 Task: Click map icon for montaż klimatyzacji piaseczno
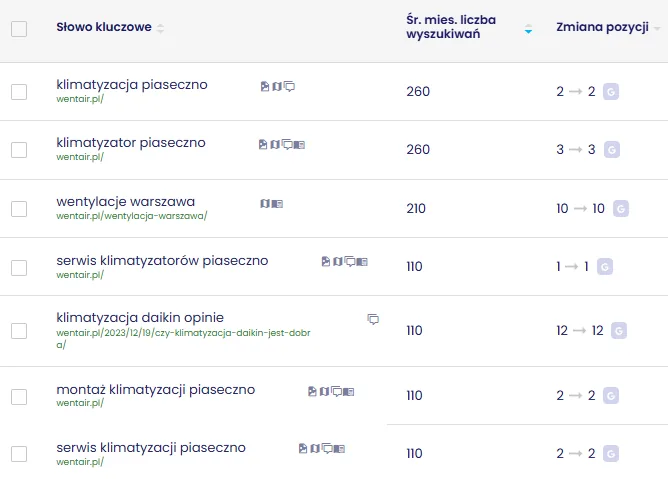click(x=324, y=391)
